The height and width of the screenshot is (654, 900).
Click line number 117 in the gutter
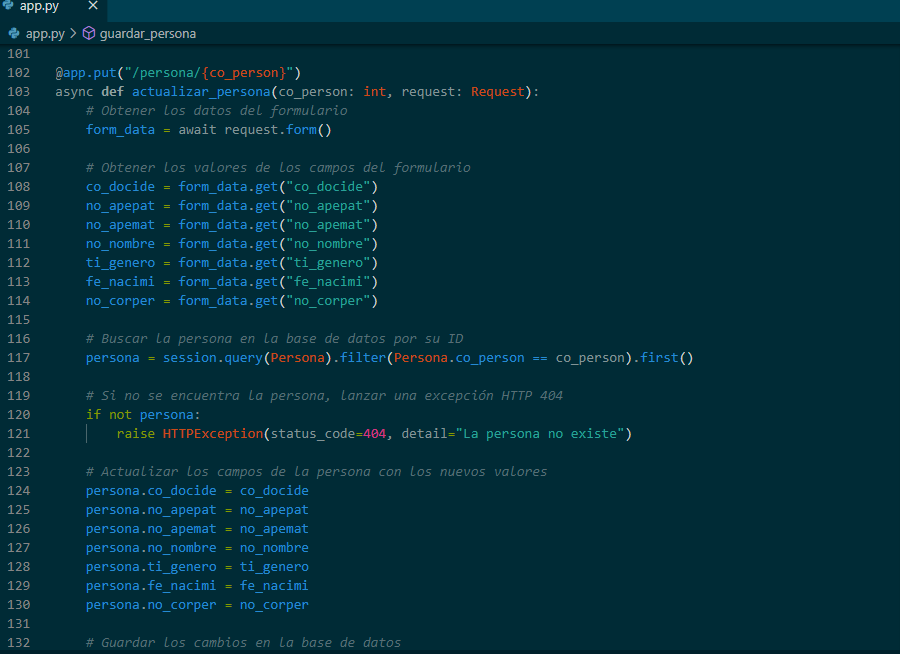click(19, 358)
